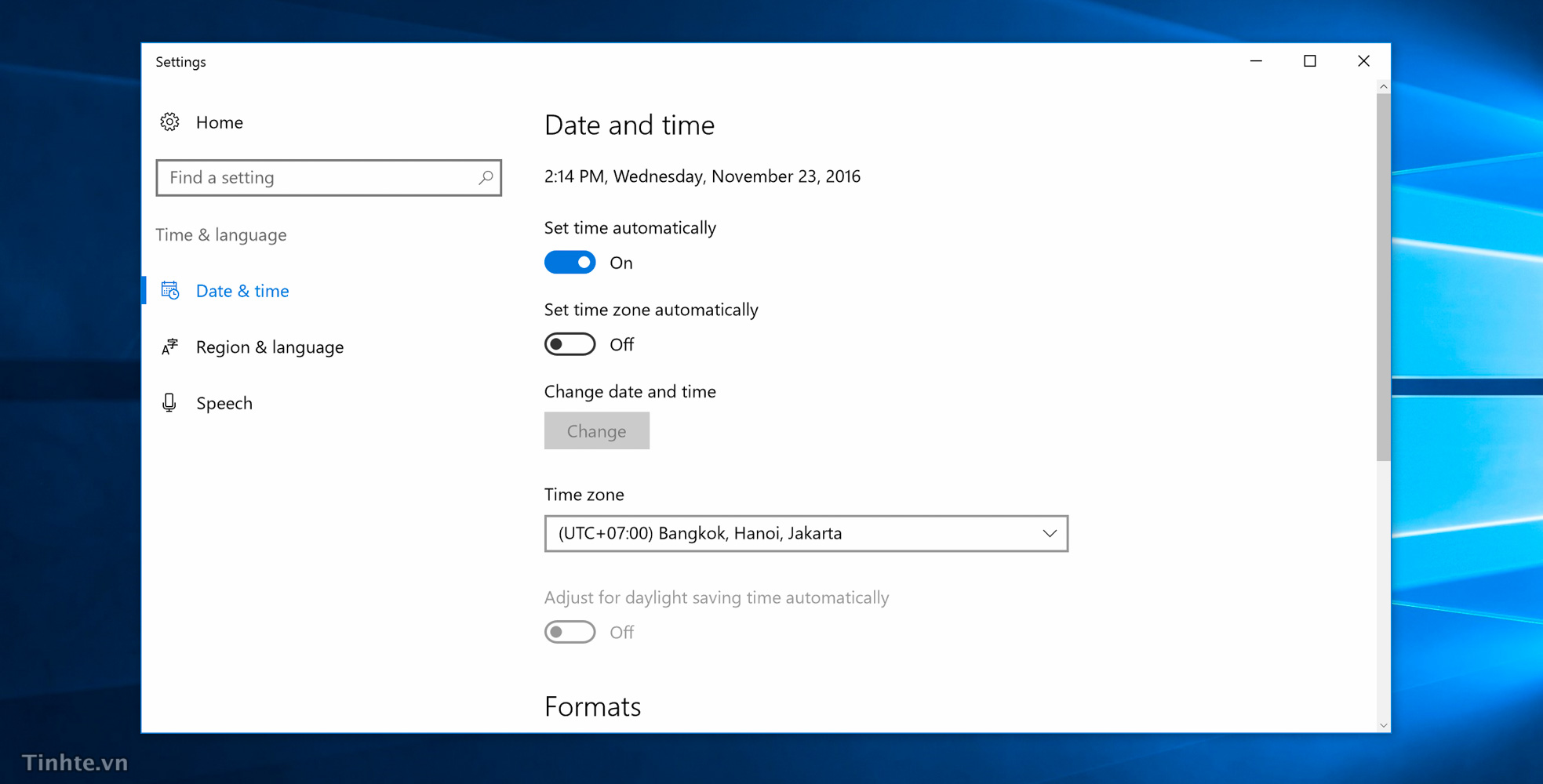Click the Speech microphone icon
Viewport: 1543px width, 784px height.
tap(169, 403)
